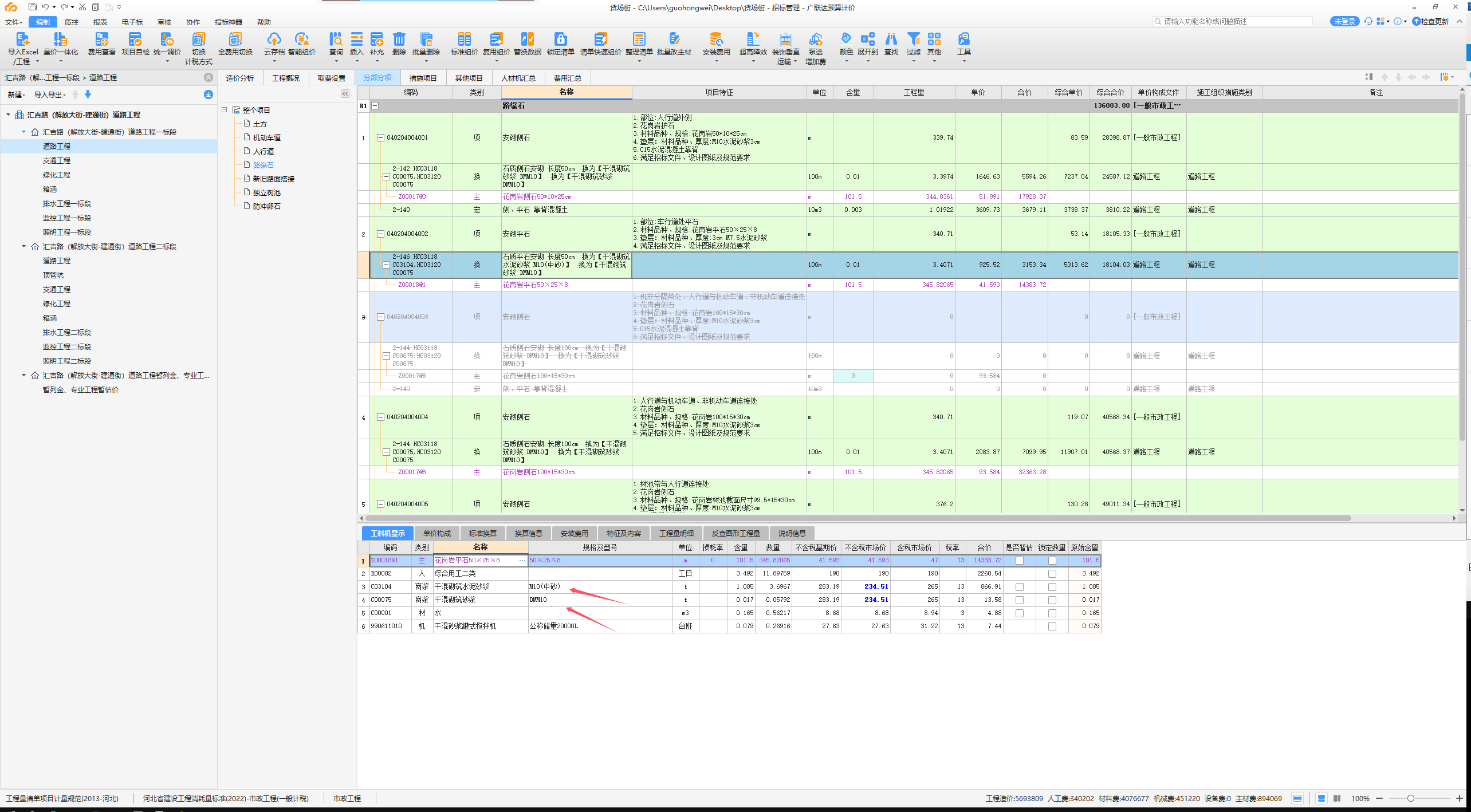Tick 是否暂估 checkbox for 花岗岩平石 row
Screen dimensions: 1471x812
pyautogui.click(x=1019, y=561)
